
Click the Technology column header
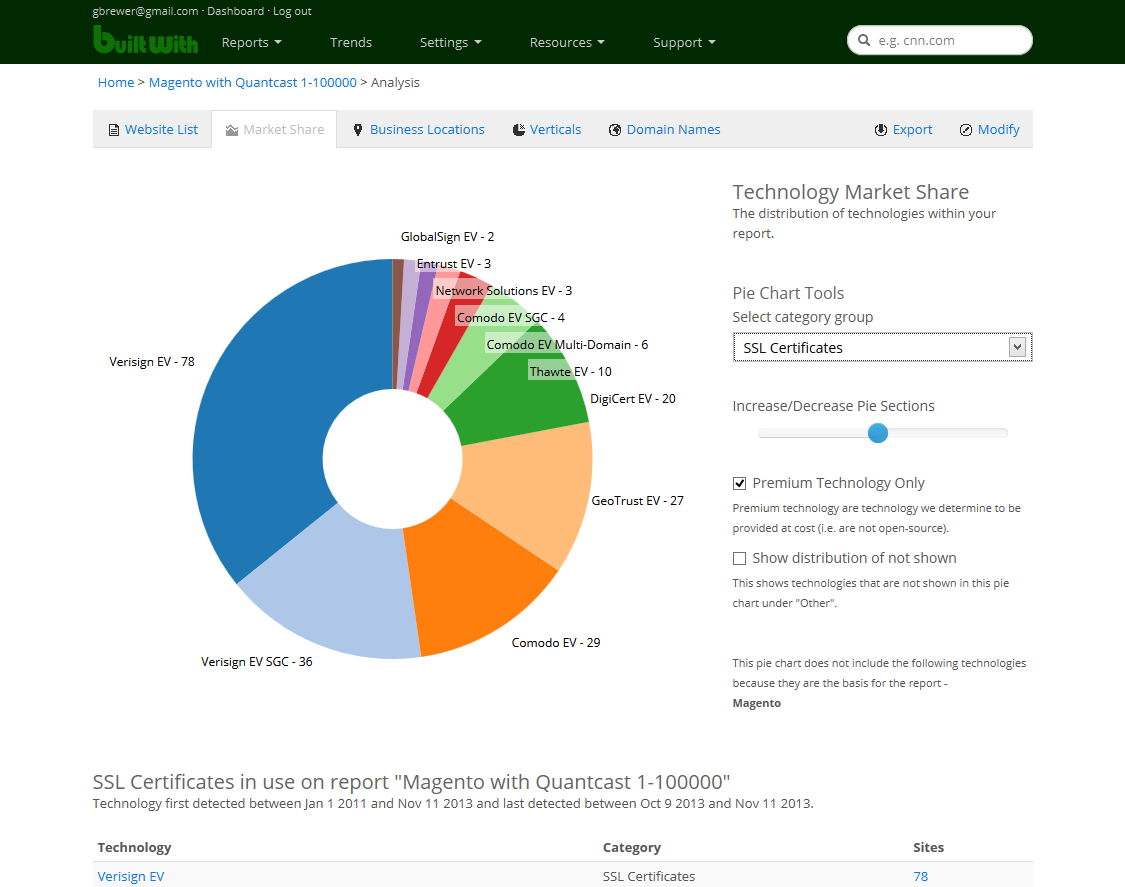(x=134, y=848)
